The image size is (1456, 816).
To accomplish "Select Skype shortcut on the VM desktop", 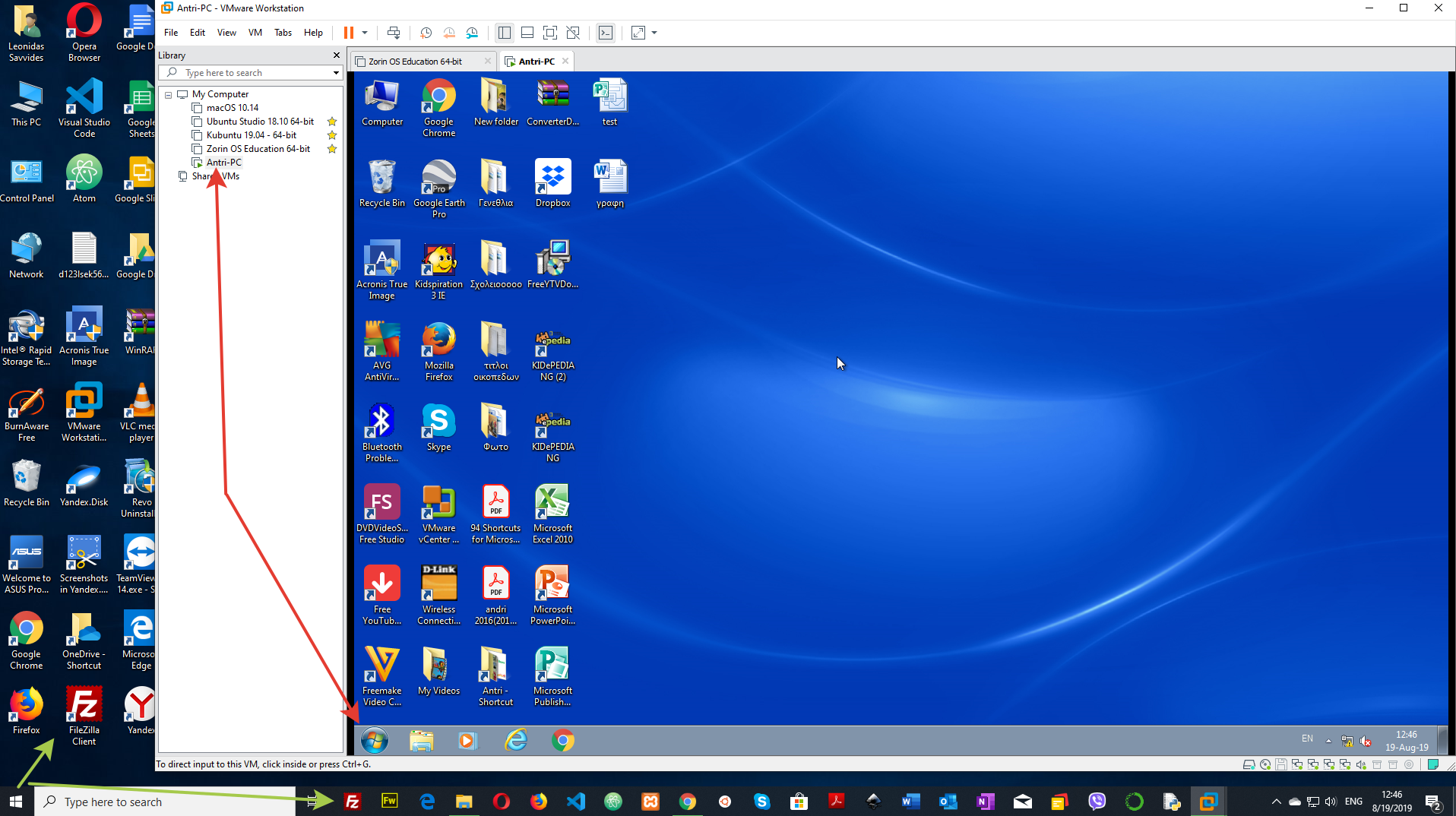I will click(439, 427).
